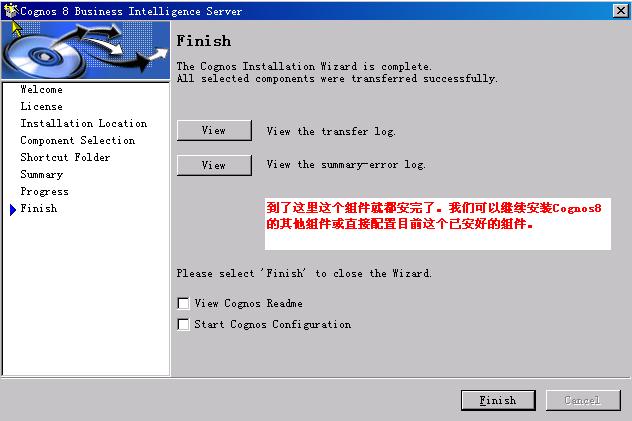Click the Cognos 8 window title bar
Image resolution: width=632 pixels, height=421 pixels.
click(314, 11)
